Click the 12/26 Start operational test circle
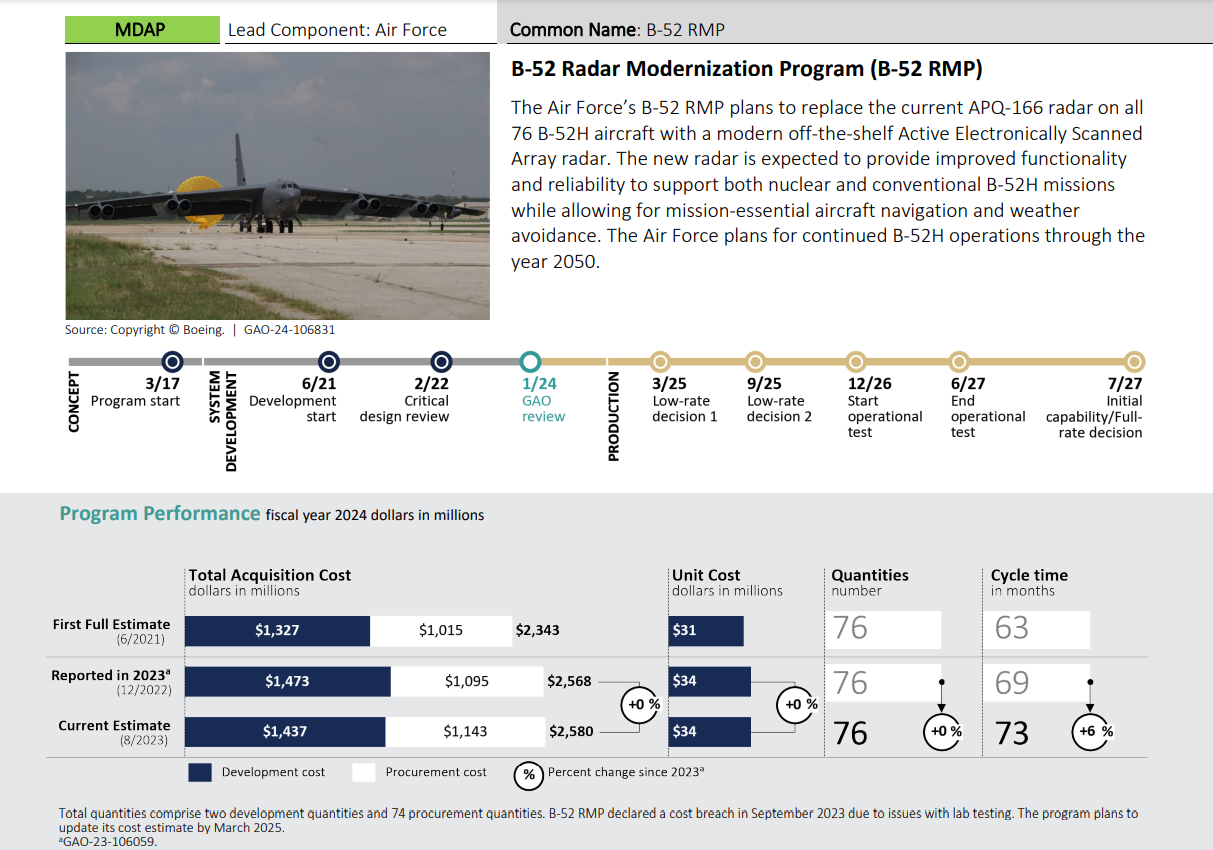1213x850 pixels. coord(856,362)
